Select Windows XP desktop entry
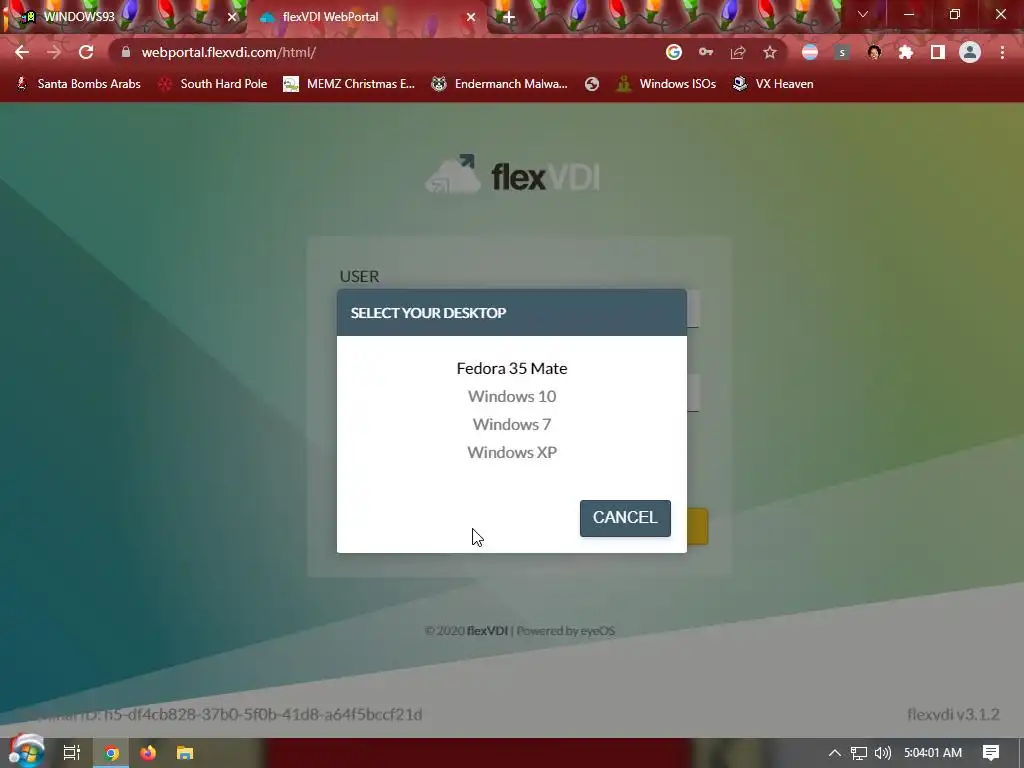The image size is (1024, 768). click(511, 453)
